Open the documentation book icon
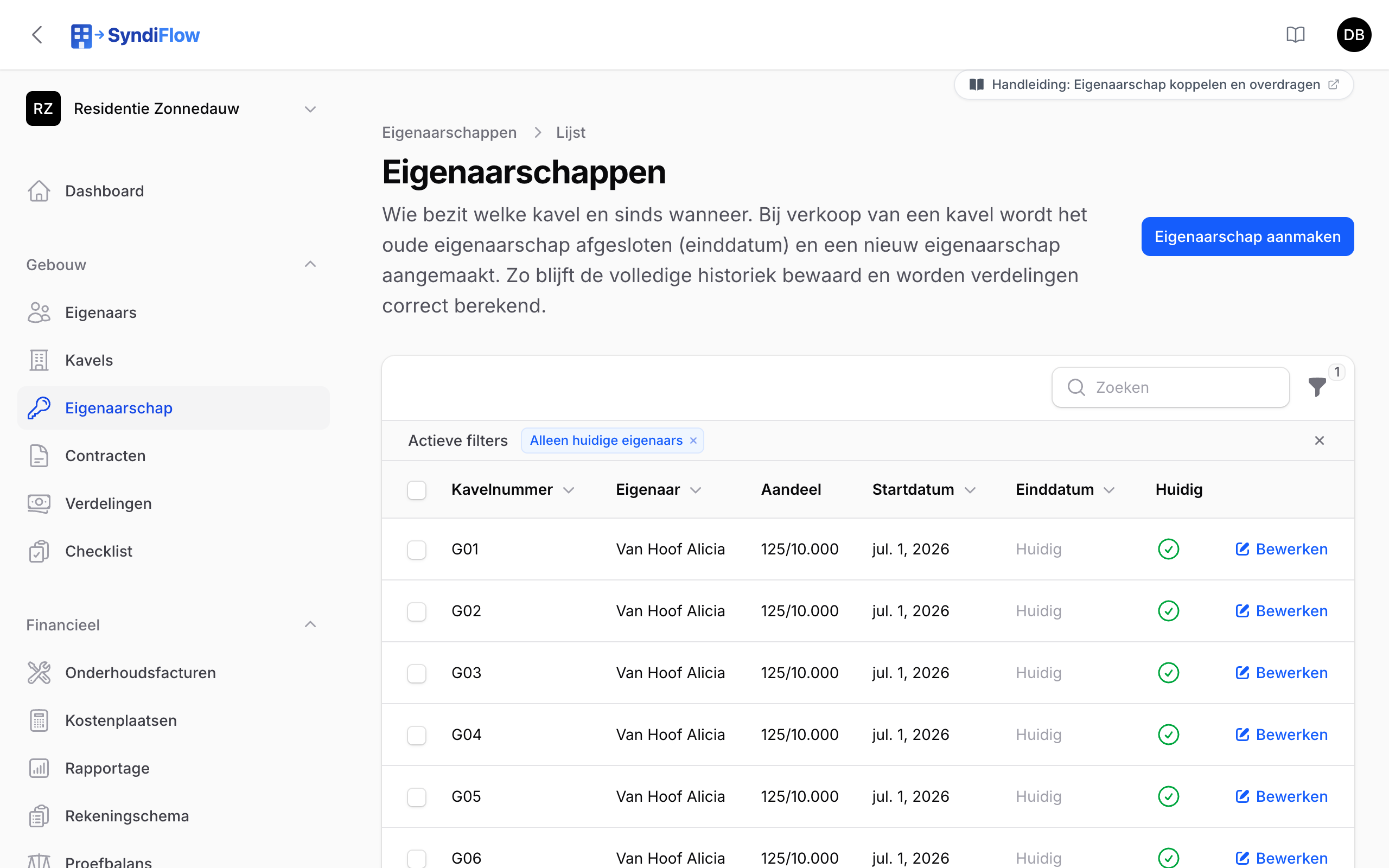 (1296, 35)
